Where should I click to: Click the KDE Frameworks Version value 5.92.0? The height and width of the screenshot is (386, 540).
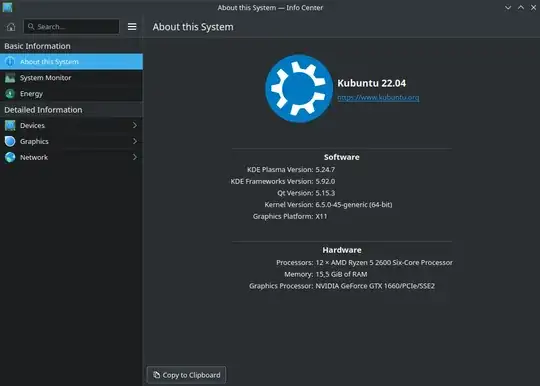point(325,181)
